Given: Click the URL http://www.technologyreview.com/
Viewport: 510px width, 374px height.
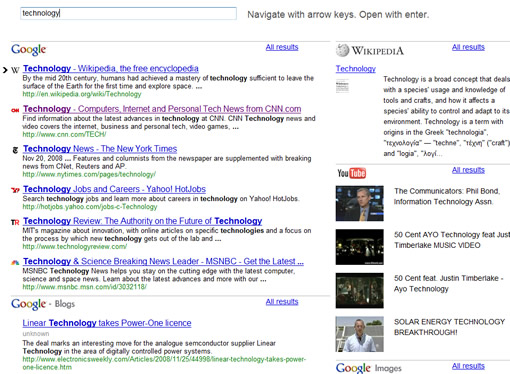Looking at the screenshot, I should (75, 247).
